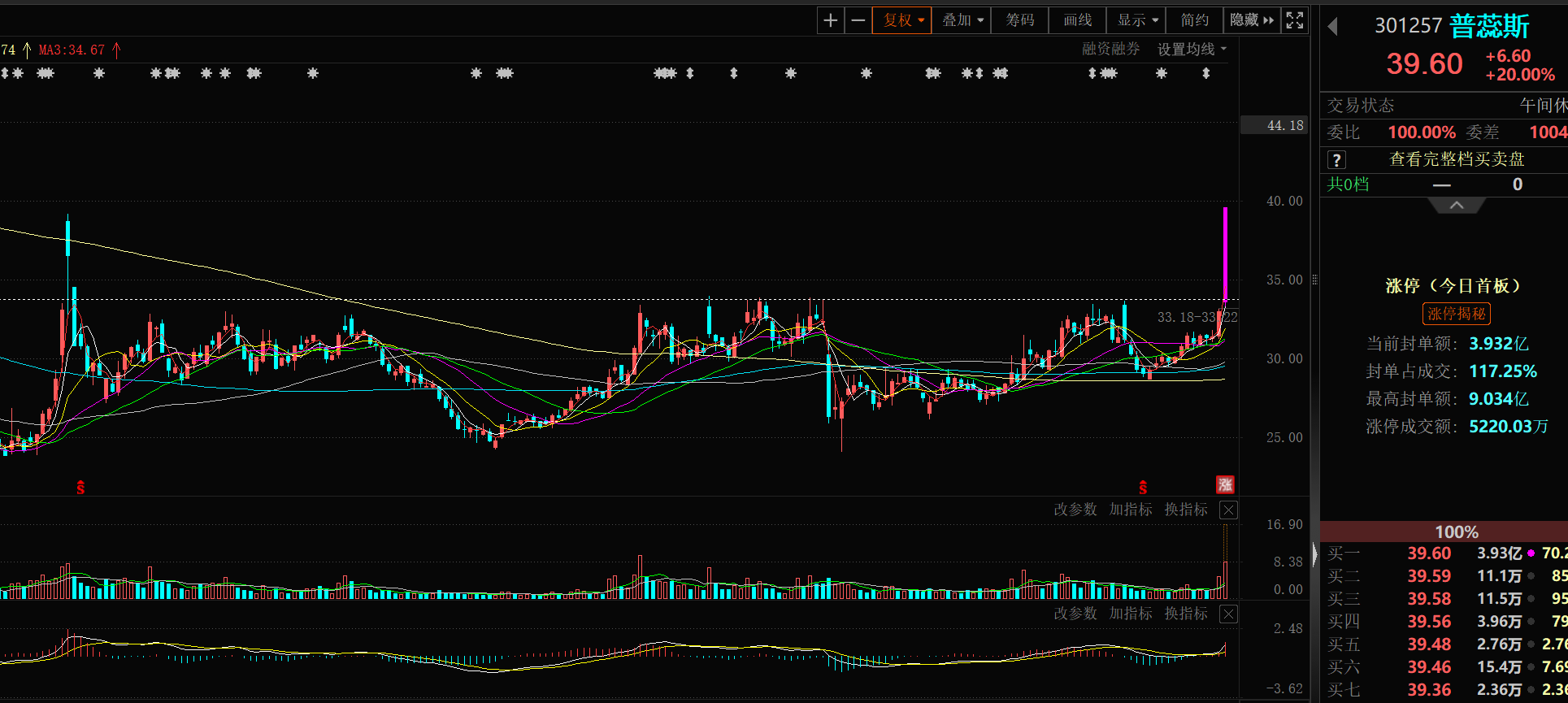Image resolution: width=1568 pixels, height=703 pixels.
Task: Click the 3.93亿 volume in 买一 row
Action: [x=1499, y=553]
